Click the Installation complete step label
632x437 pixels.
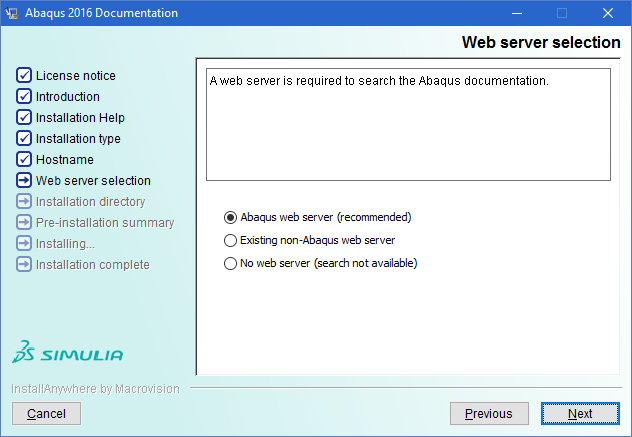point(93,264)
